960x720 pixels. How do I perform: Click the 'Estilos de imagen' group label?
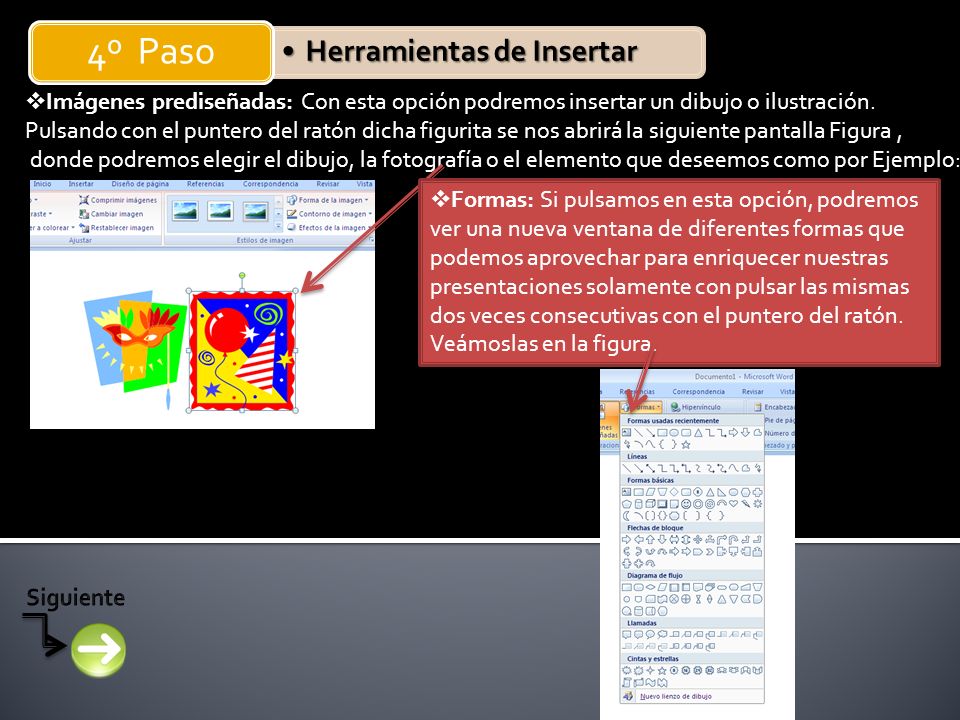point(265,241)
